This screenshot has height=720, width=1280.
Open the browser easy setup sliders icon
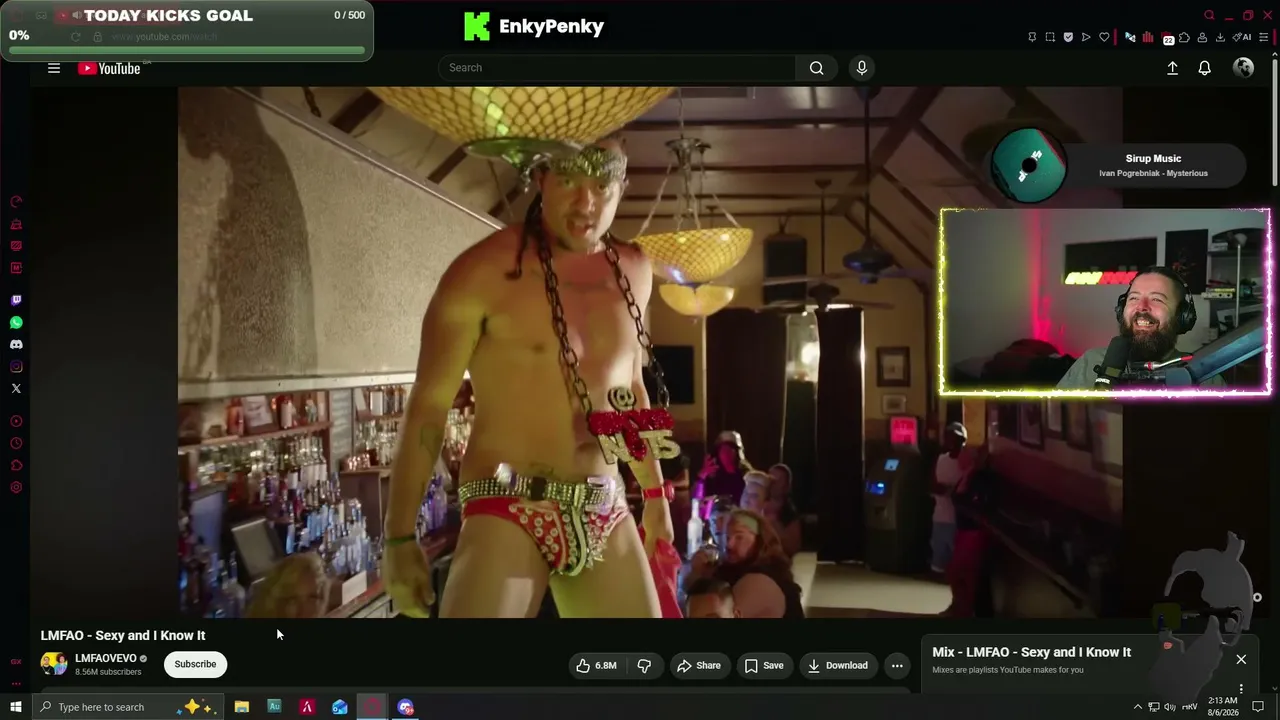(1262, 37)
